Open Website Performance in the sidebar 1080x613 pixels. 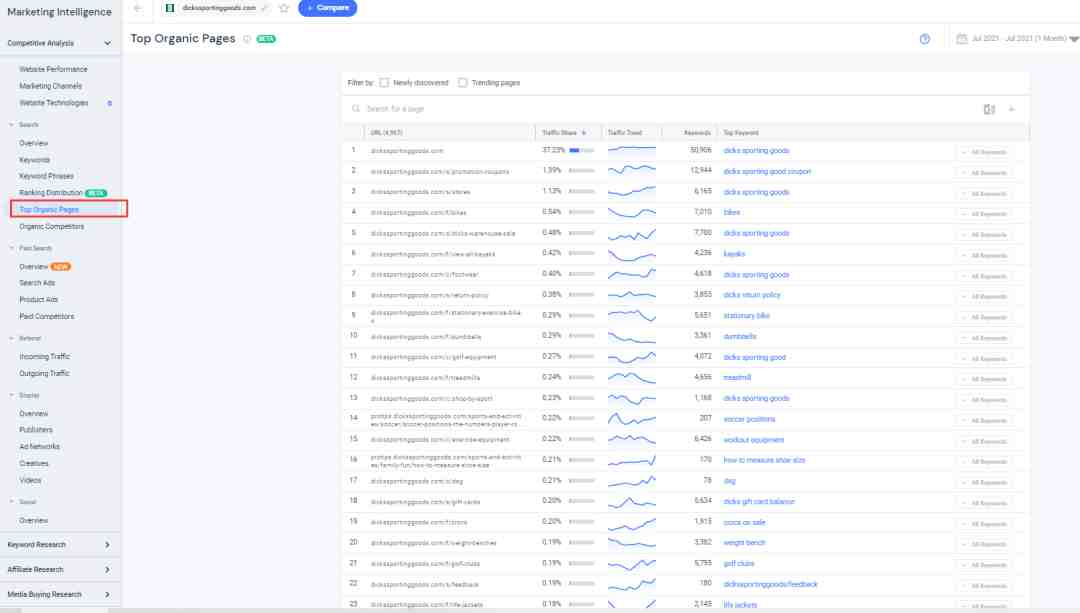click(x=54, y=70)
